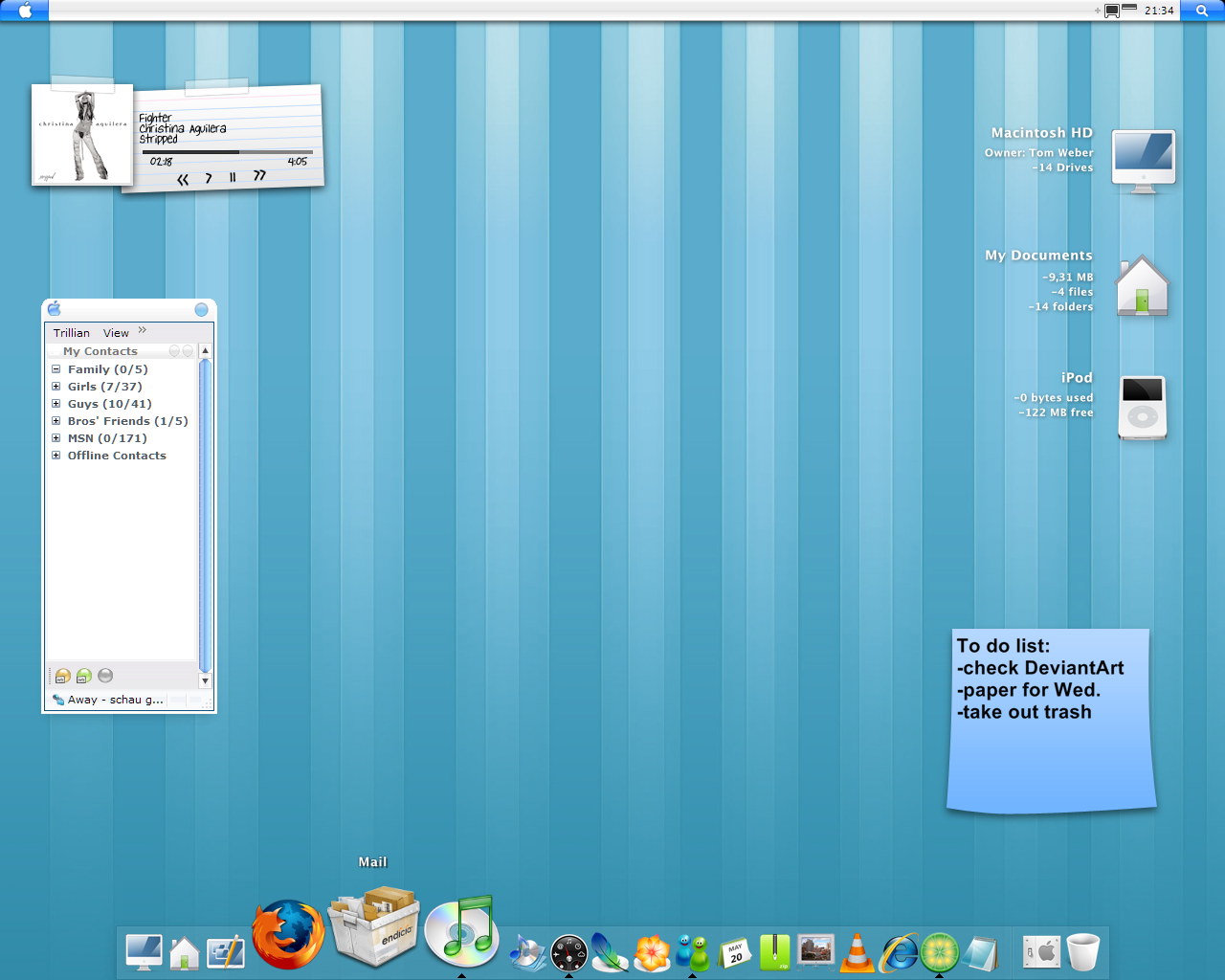The height and width of the screenshot is (980, 1225).
Task: Click the Trillian scrollbar up arrow
Action: tap(205, 351)
